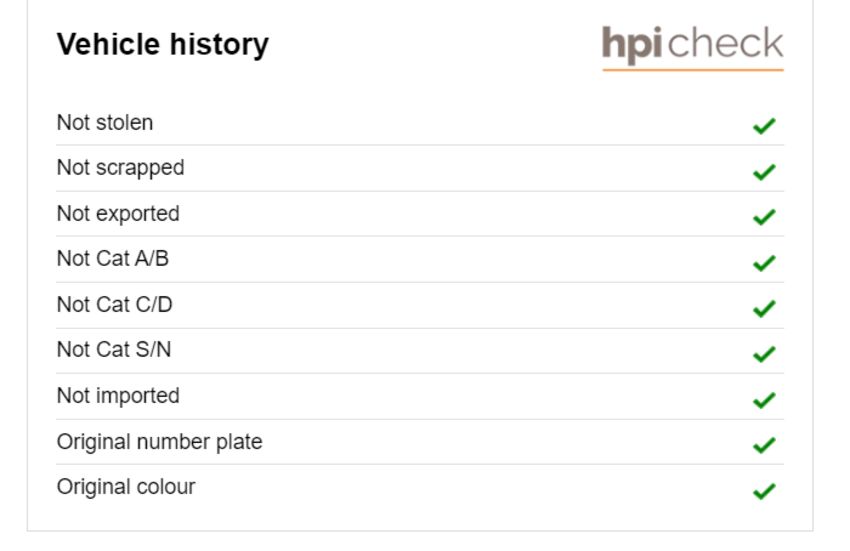This screenshot has width=850, height=551.
Task: Click the green checkmark beside Not Cat A/B
Action: tap(764, 263)
